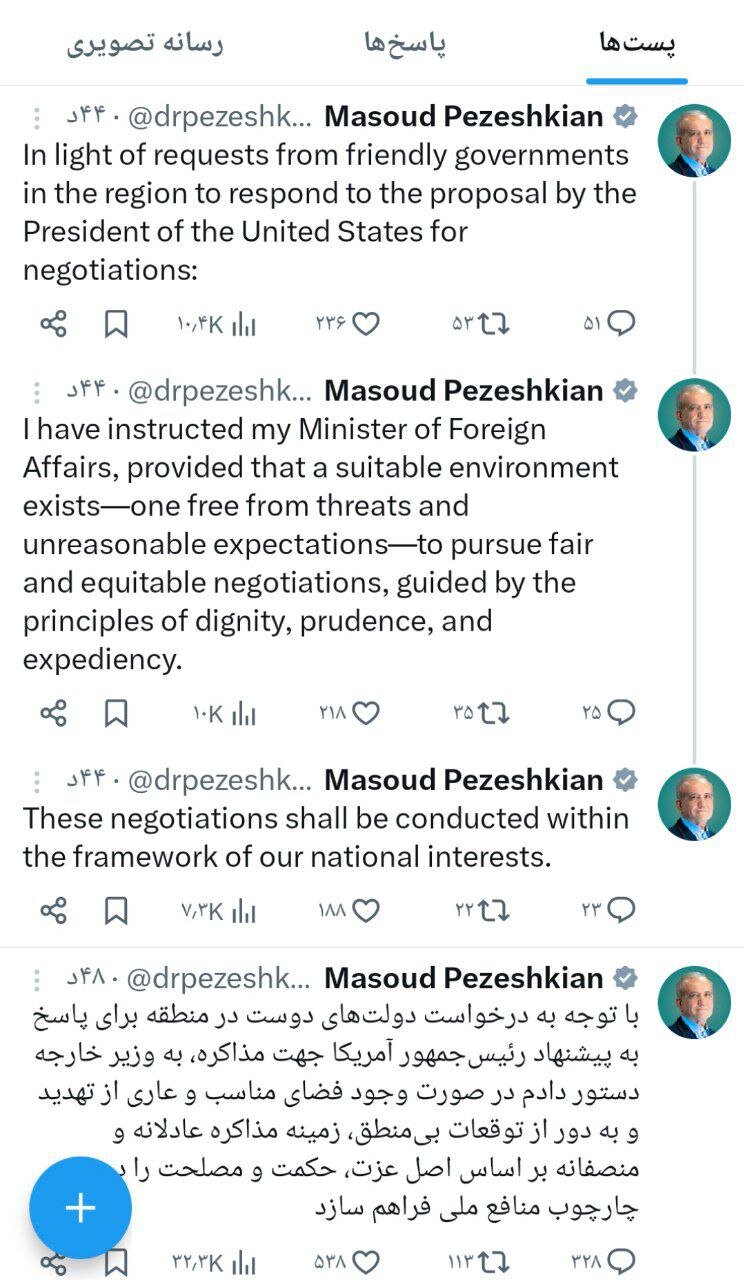Open more options for 'In light of requests' post

coord(37,118)
